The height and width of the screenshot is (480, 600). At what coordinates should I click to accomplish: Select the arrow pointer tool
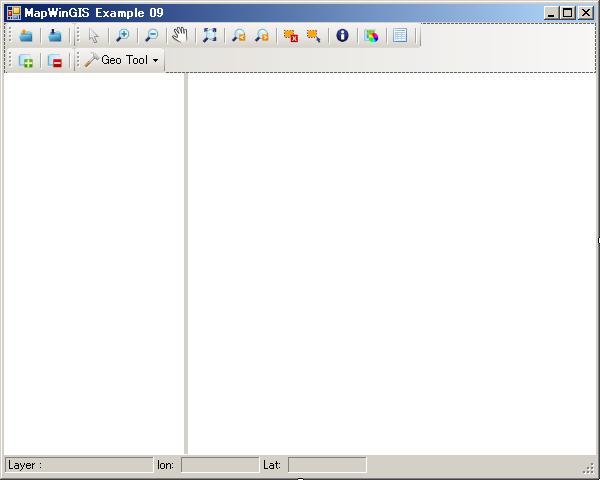[93, 36]
